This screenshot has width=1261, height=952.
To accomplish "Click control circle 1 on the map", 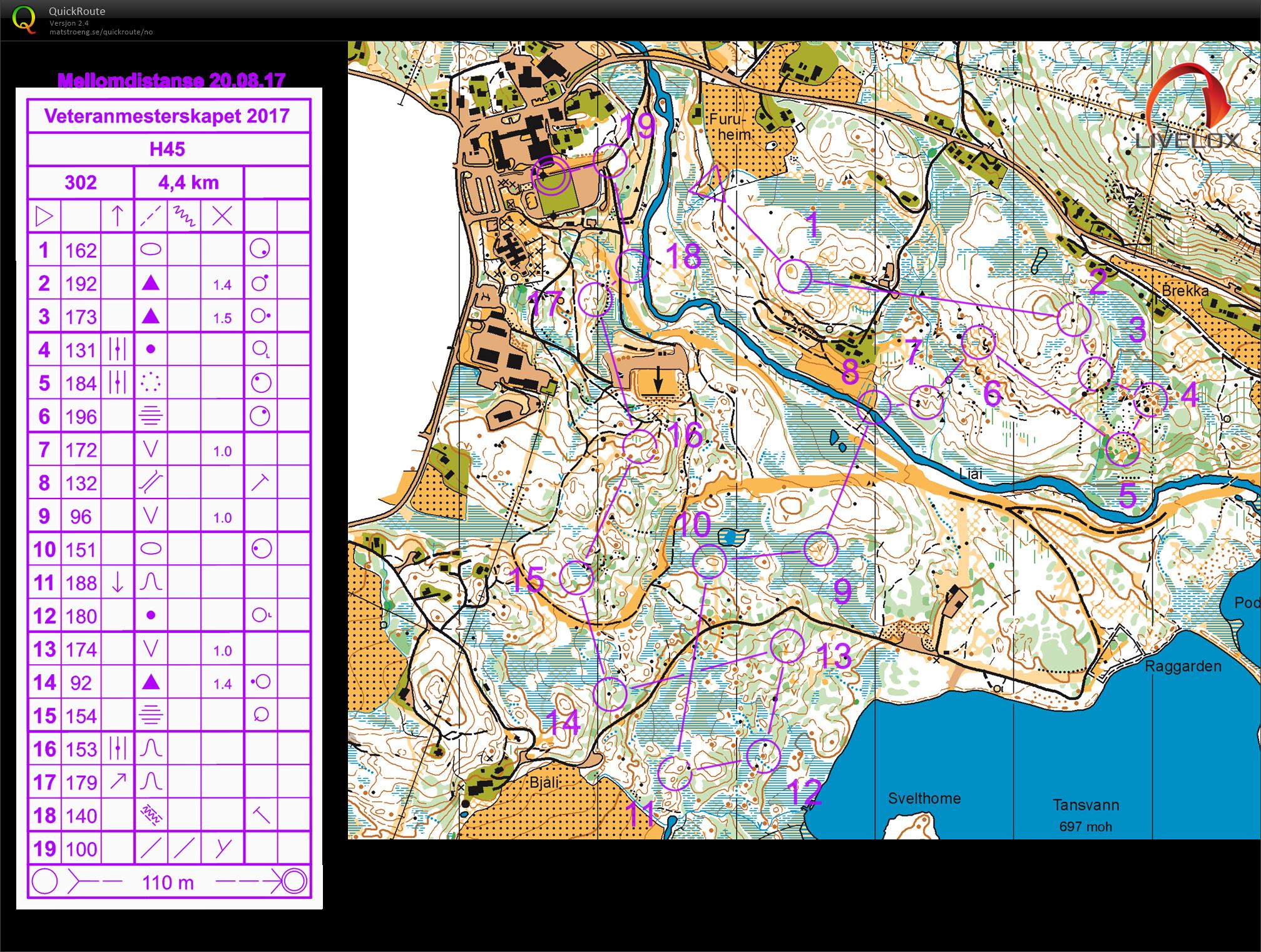I will pos(794,275).
